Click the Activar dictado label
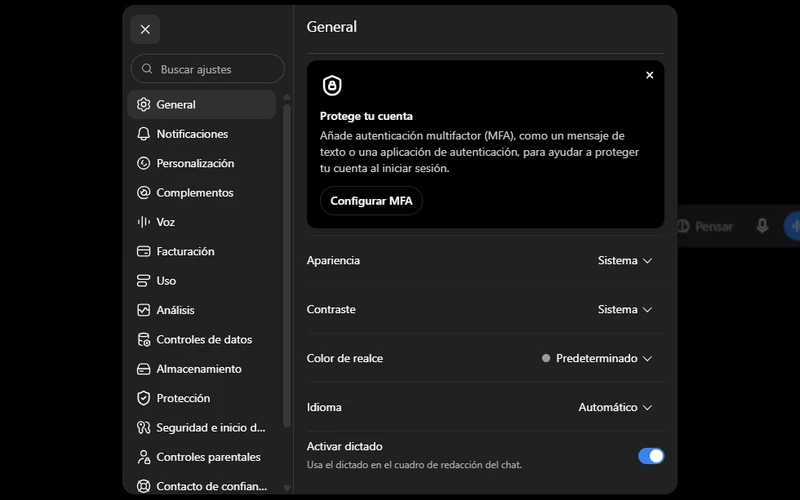Screen dimensions: 800x500 click(344, 446)
